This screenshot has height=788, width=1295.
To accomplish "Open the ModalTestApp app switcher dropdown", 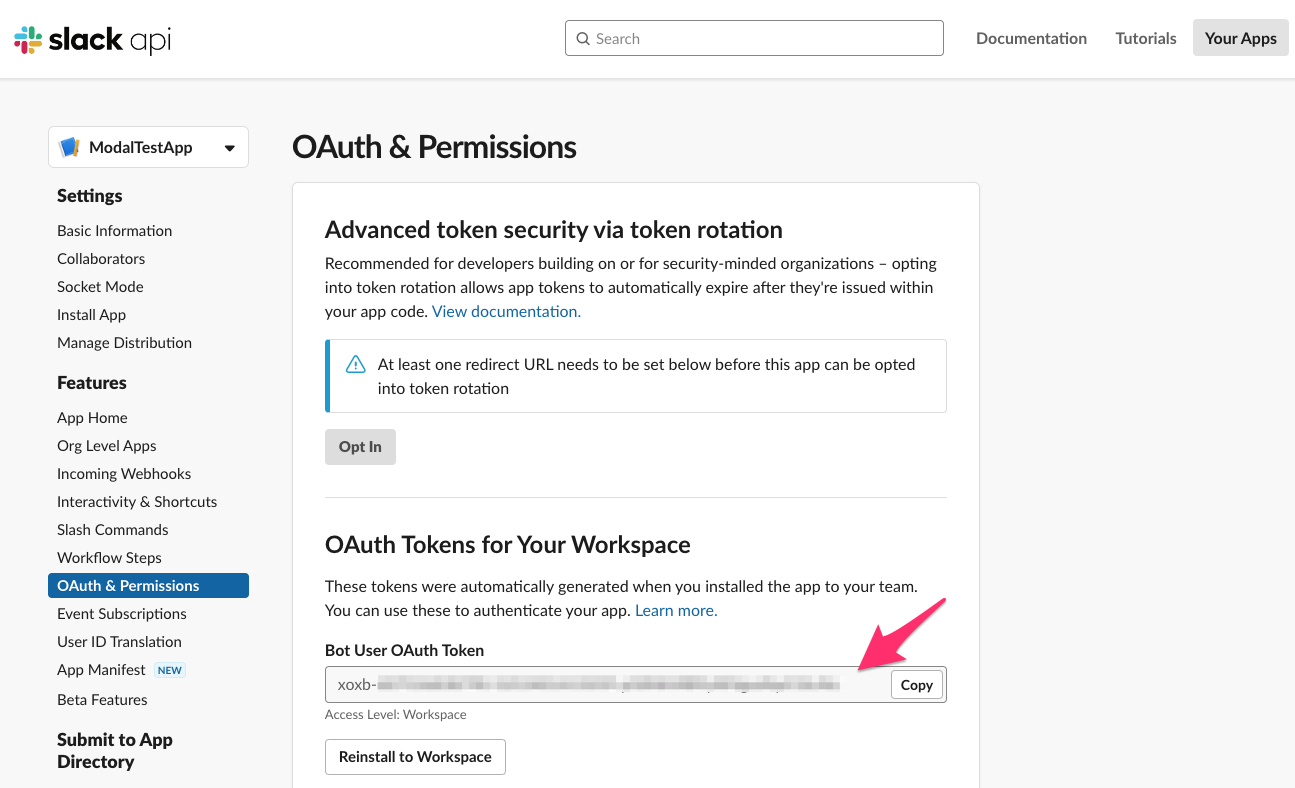I will pyautogui.click(x=148, y=146).
